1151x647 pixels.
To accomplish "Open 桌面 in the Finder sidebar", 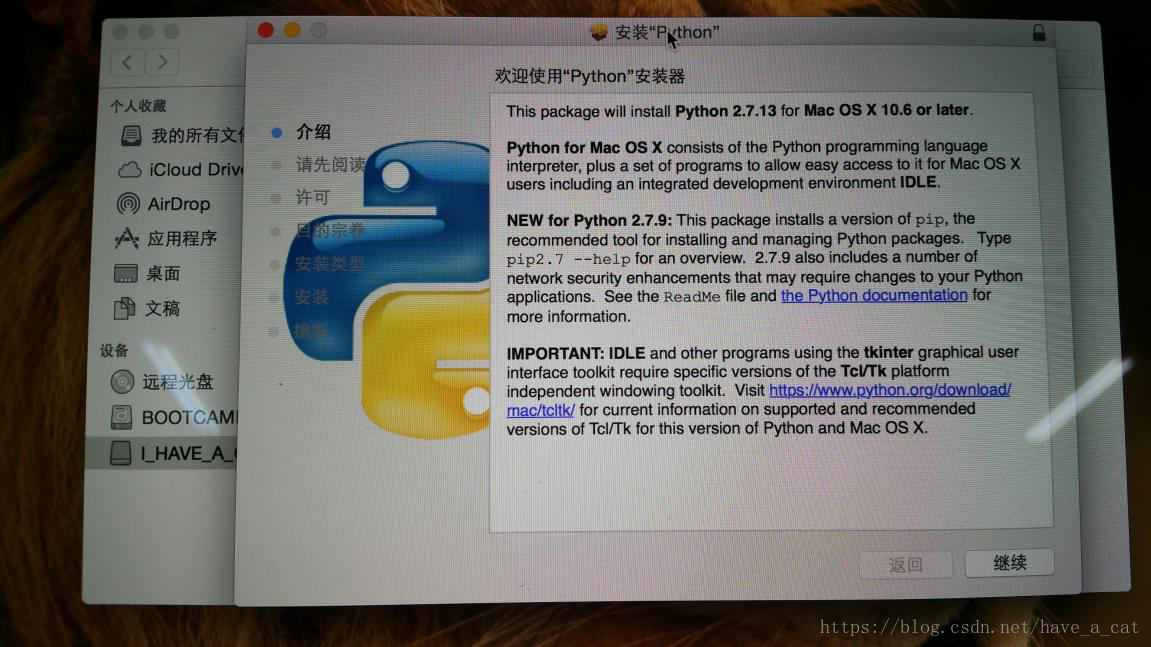I will coord(148,274).
